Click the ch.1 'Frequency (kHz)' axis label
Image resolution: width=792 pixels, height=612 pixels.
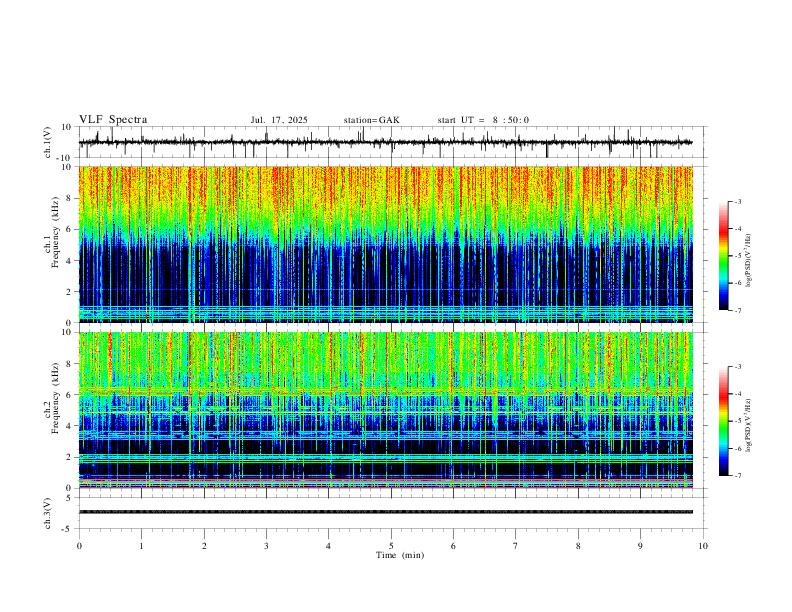coord(55,232)
